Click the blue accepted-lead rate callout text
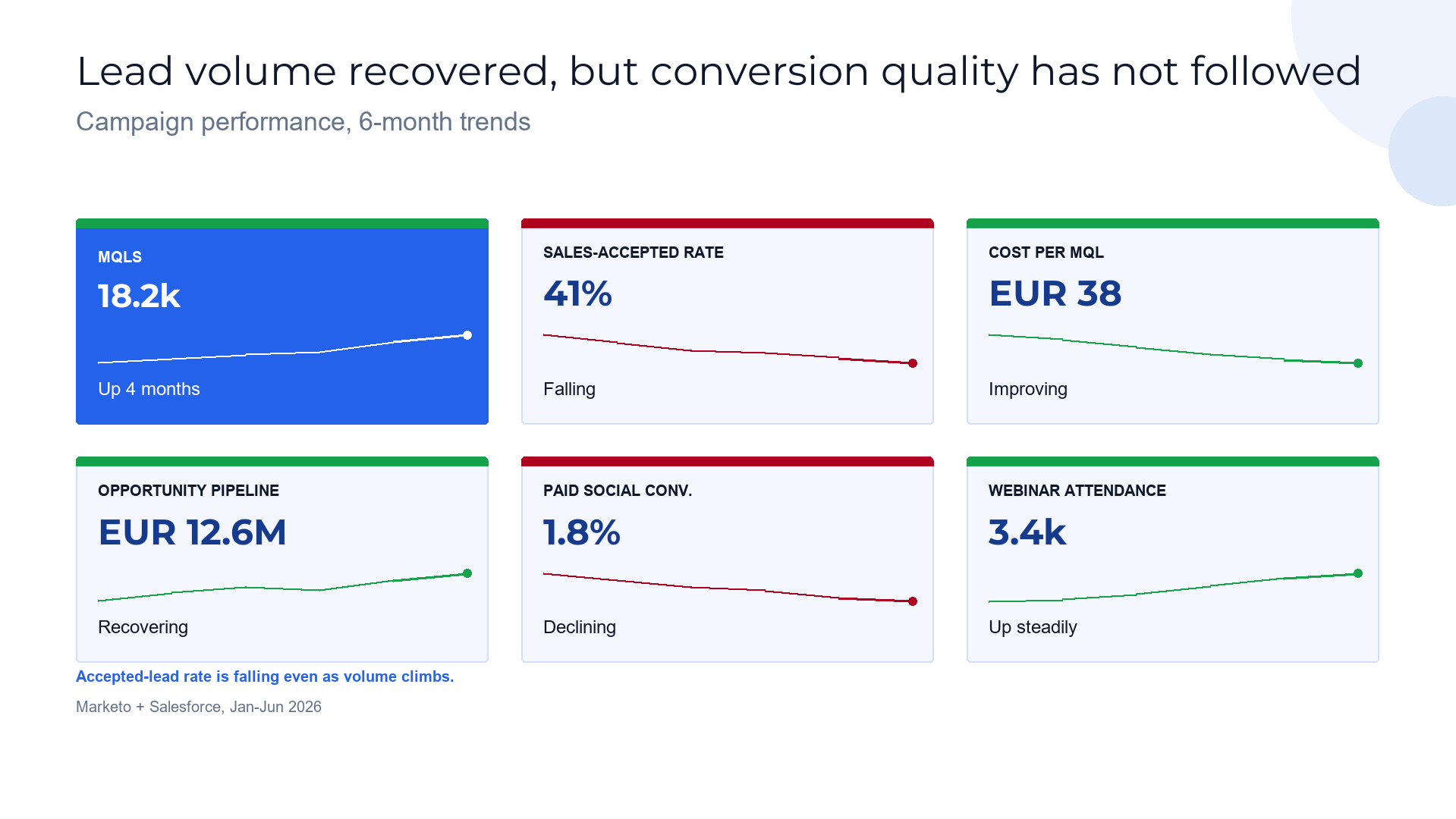The height and width of the screenshot is (819, 1456). click(265, 676)
